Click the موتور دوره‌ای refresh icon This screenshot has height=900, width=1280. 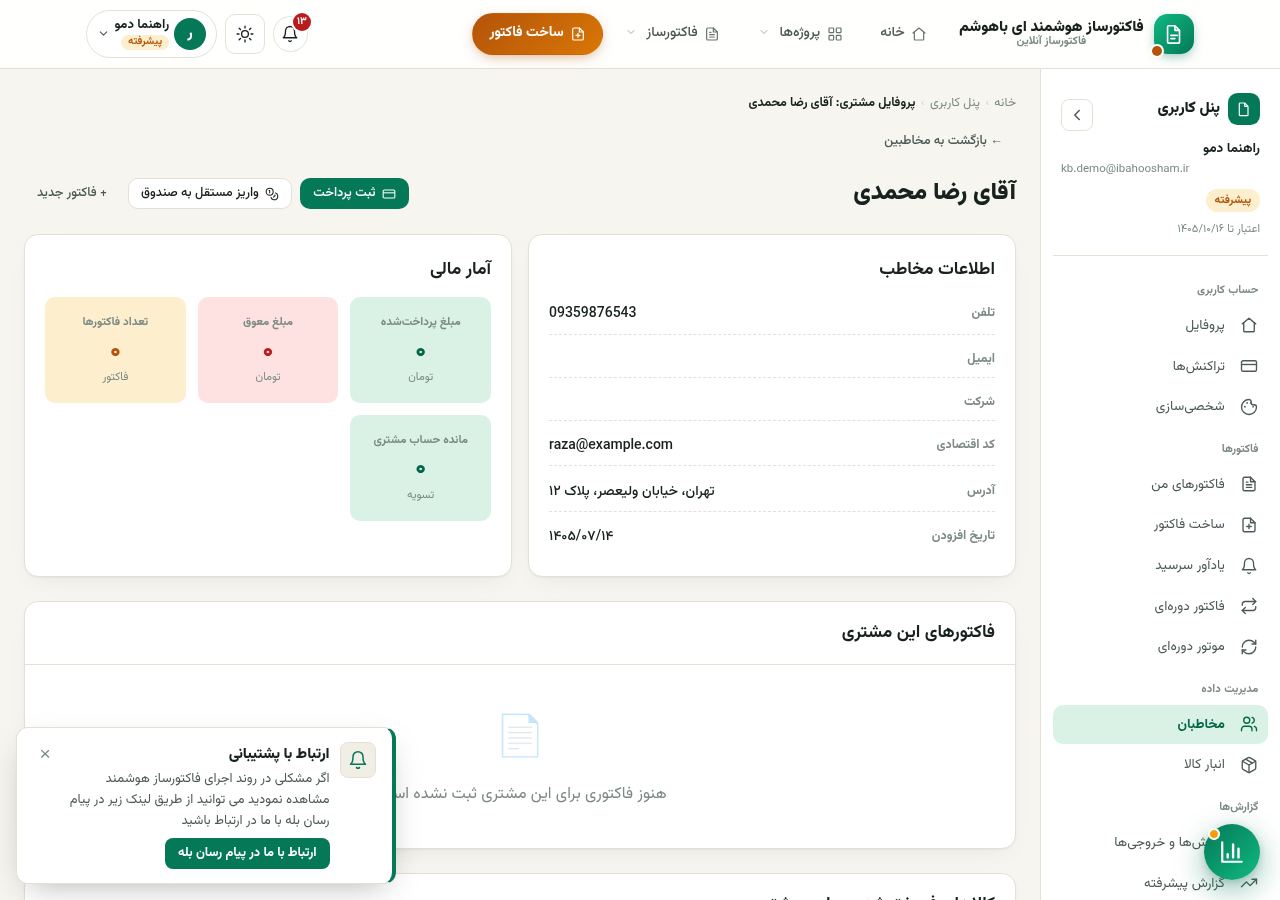coord(1249,647)
